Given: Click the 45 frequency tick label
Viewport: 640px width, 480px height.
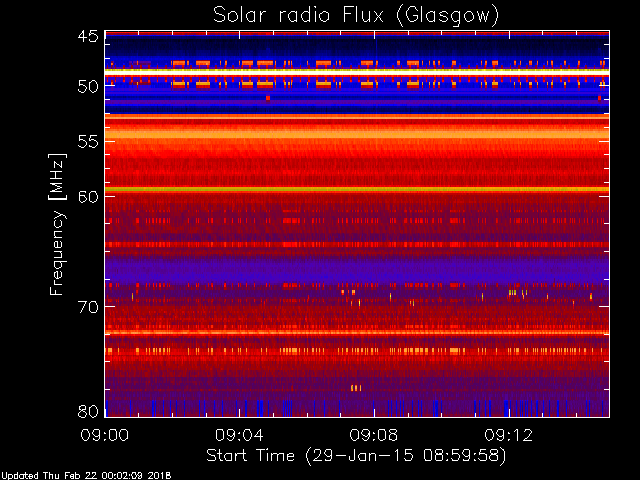Looking at the screenshot, I should tap(88, 37).
